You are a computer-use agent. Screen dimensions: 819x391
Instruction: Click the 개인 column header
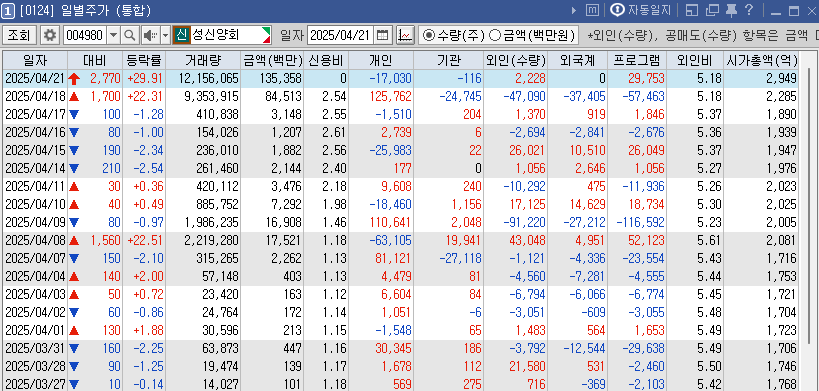[381, 61]
